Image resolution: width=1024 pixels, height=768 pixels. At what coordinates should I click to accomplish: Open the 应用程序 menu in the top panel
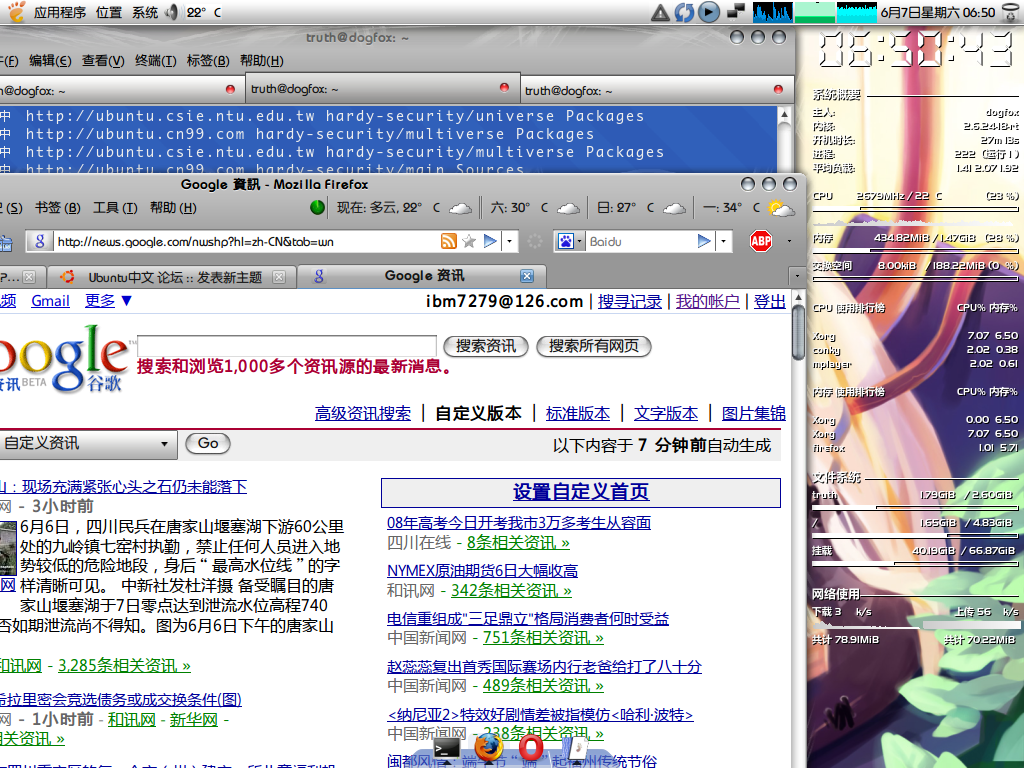pos(59,12)
